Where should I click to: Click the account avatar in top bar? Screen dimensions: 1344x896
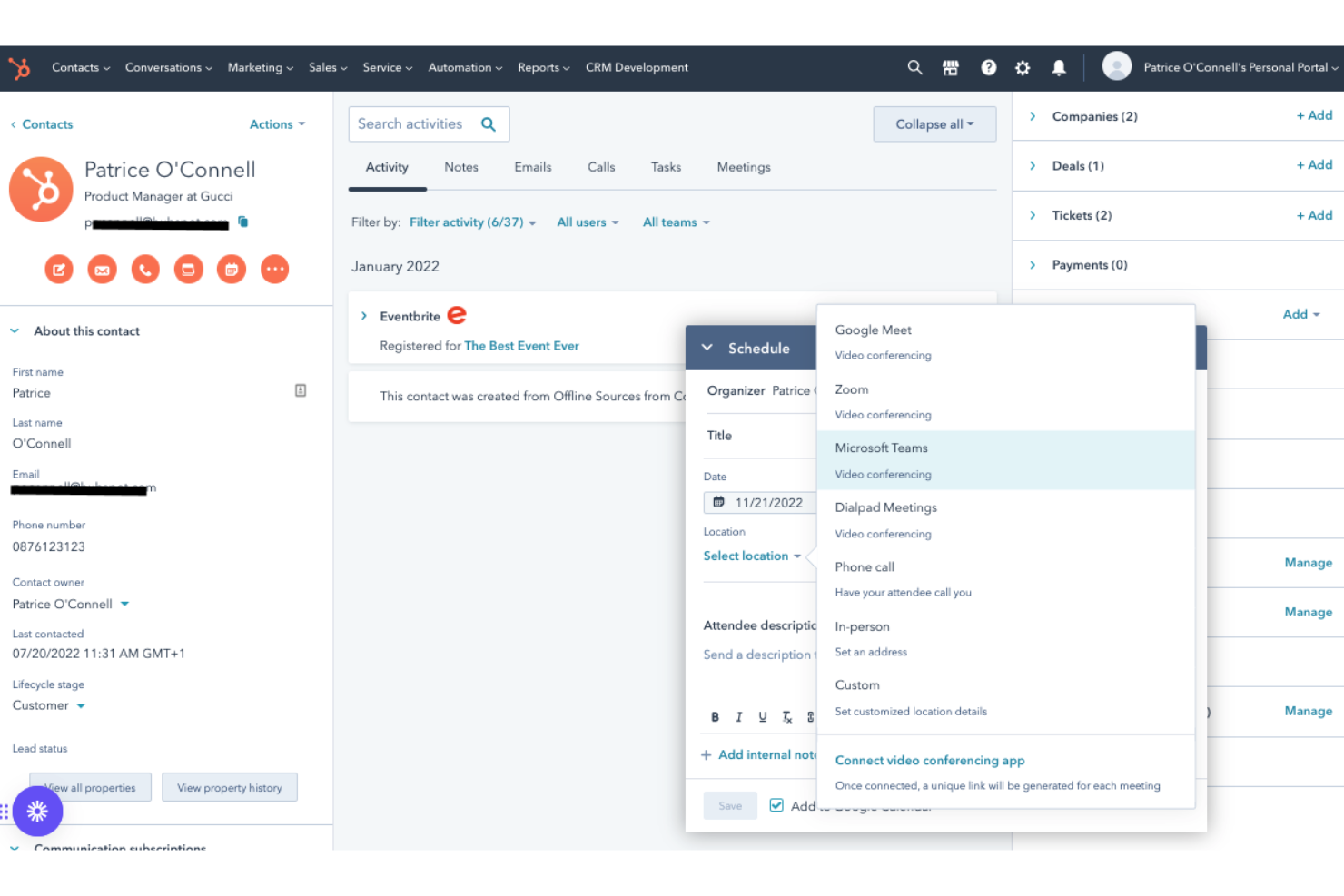1117,66
